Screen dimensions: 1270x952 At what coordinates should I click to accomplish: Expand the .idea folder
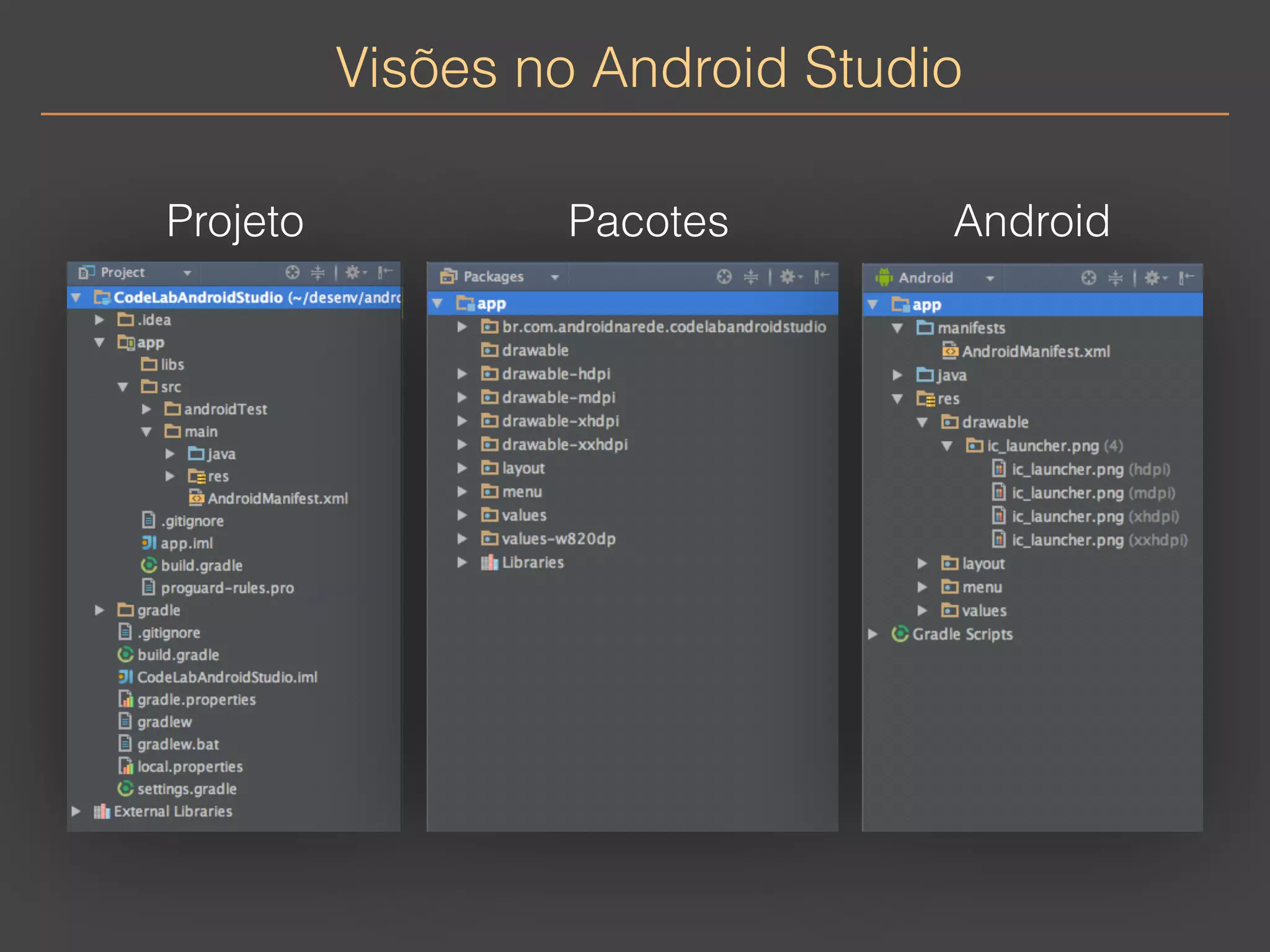coord(99,320)
